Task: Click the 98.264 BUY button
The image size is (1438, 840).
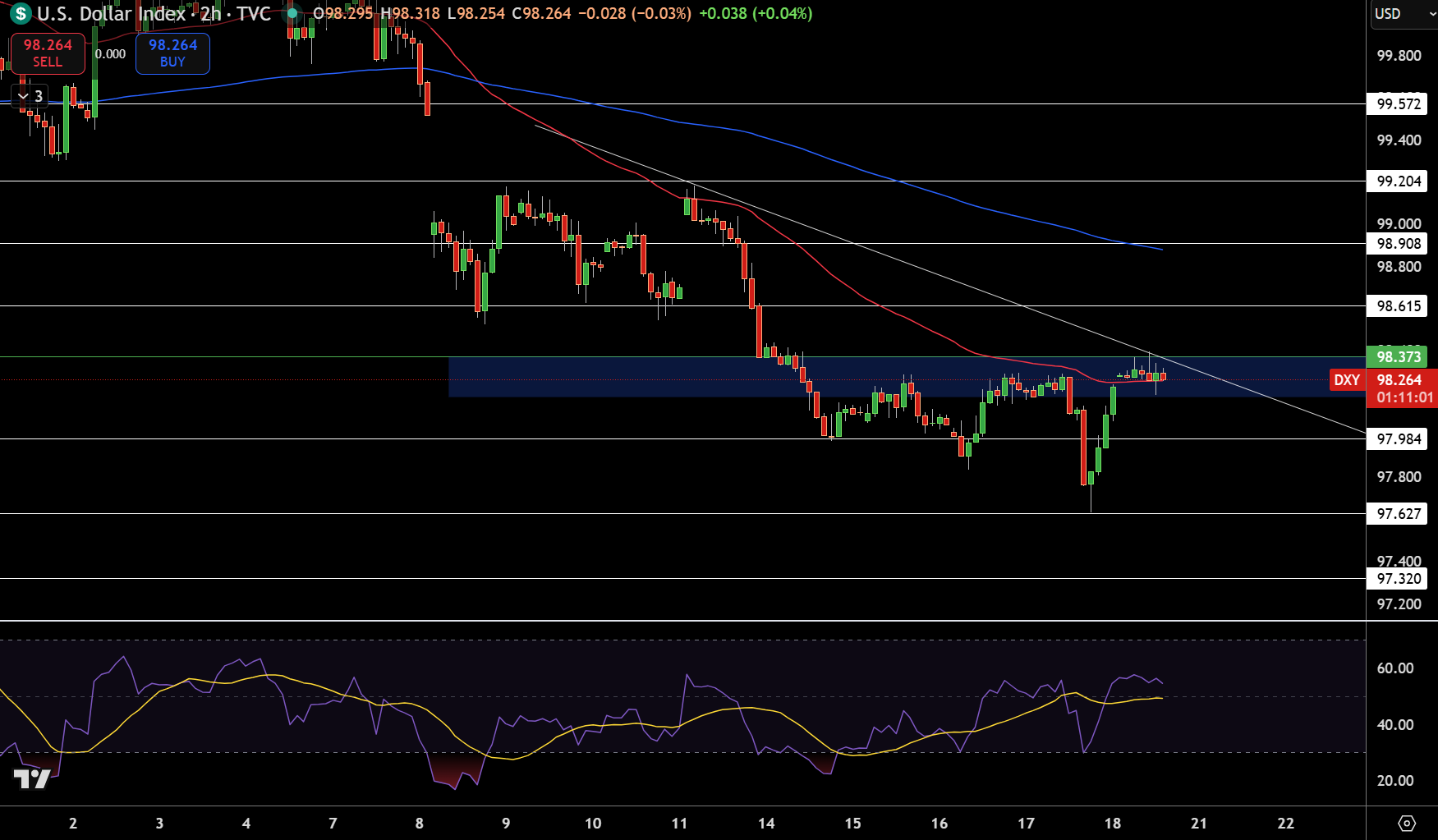Action: tap(172, 53)
